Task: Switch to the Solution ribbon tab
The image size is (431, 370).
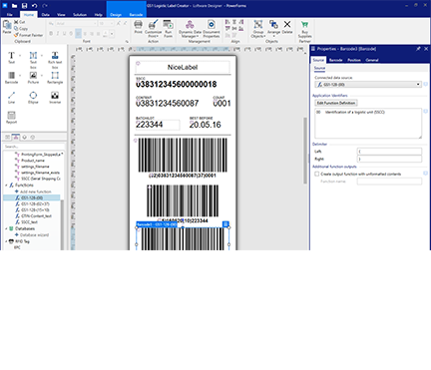Action: [x=80, y=15]
